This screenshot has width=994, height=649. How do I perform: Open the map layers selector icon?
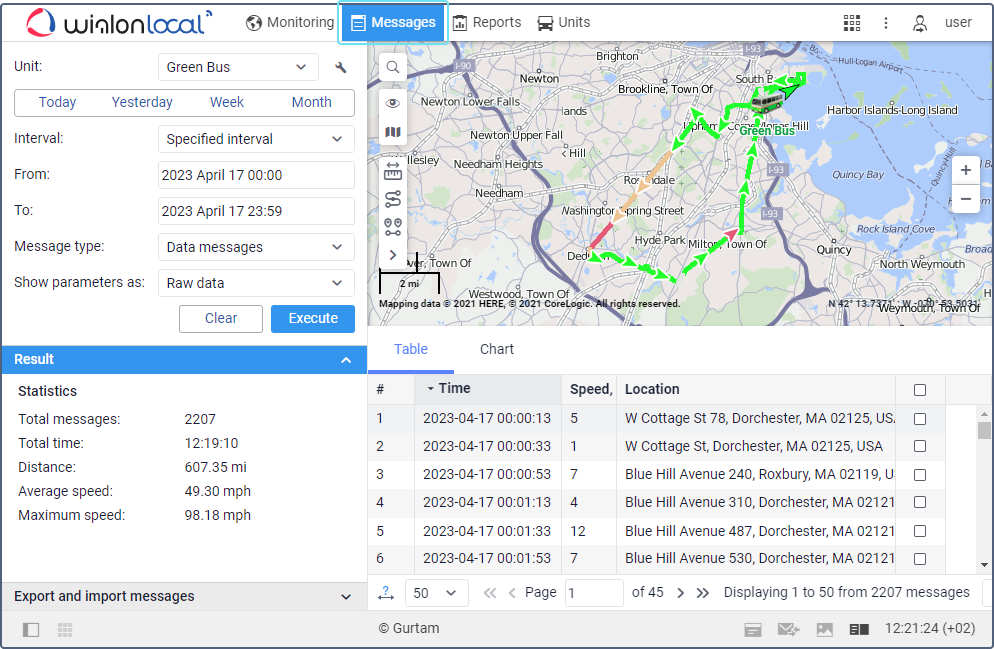click(393, 132)
